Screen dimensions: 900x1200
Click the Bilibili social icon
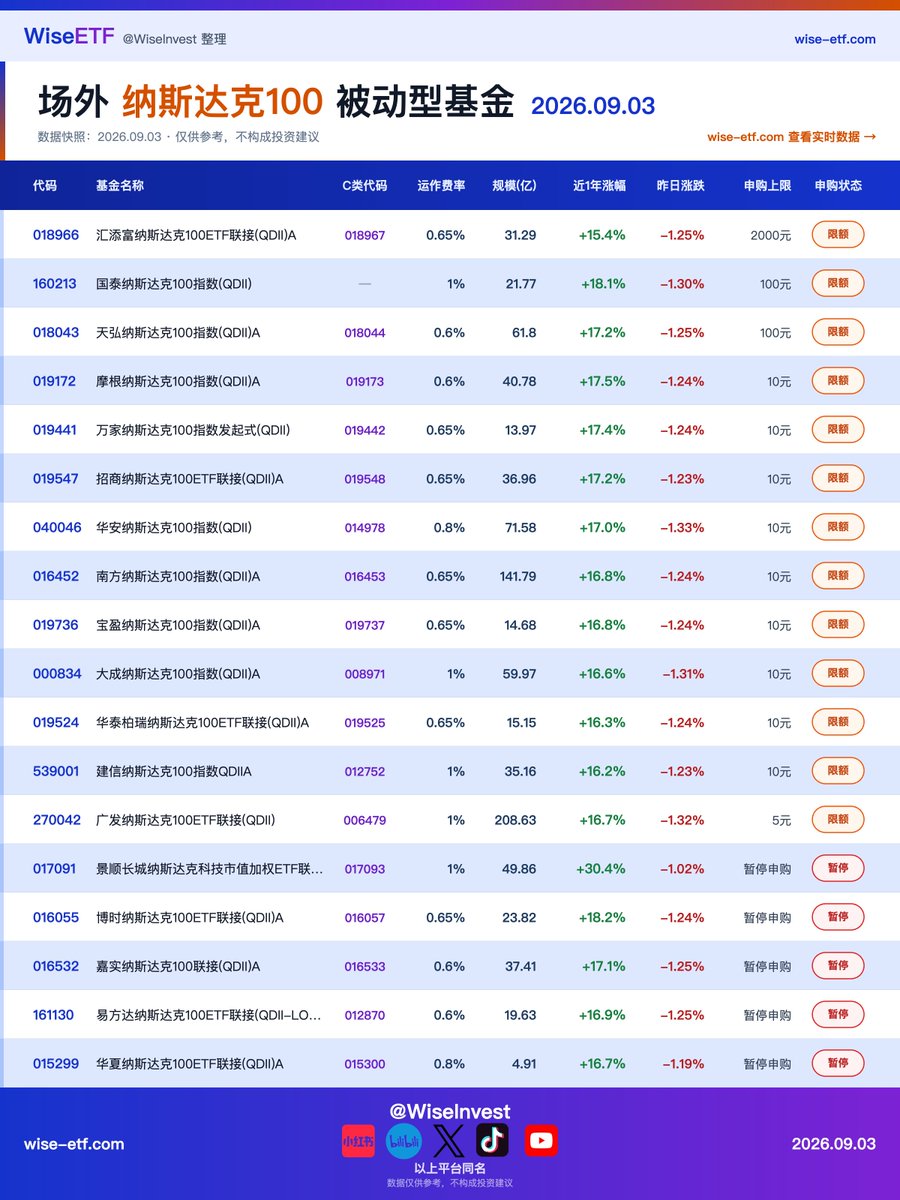404,1141
